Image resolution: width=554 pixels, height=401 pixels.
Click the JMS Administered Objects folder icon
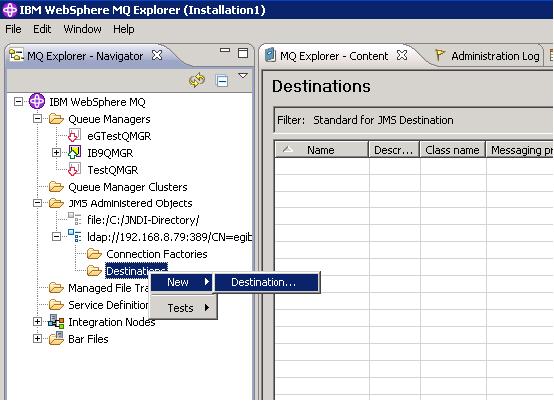56,203
